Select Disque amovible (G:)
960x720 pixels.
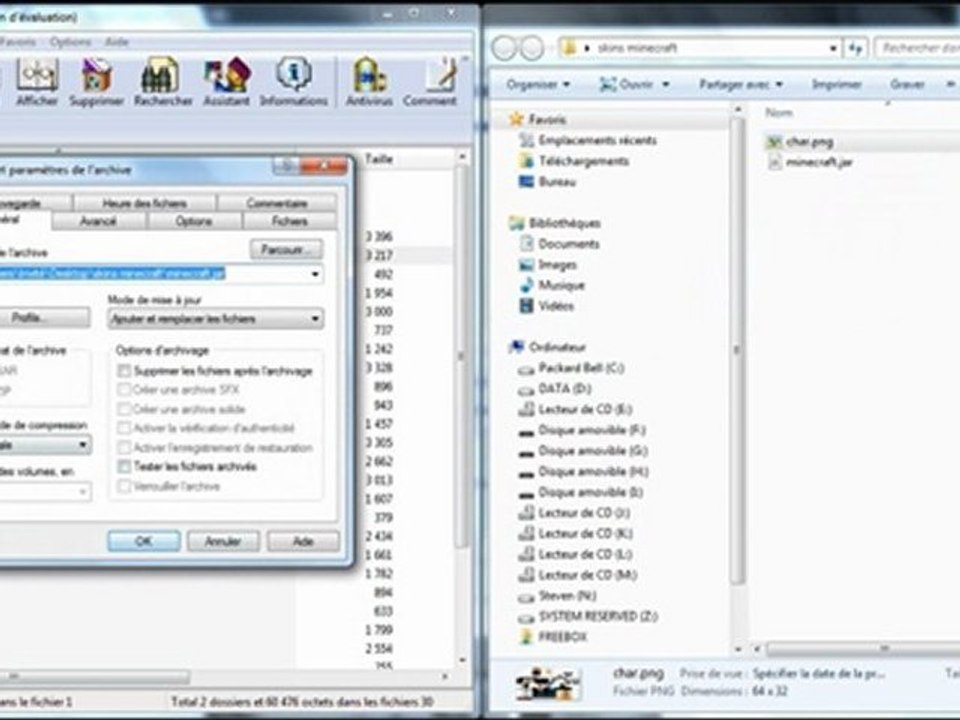pos(582,451)
